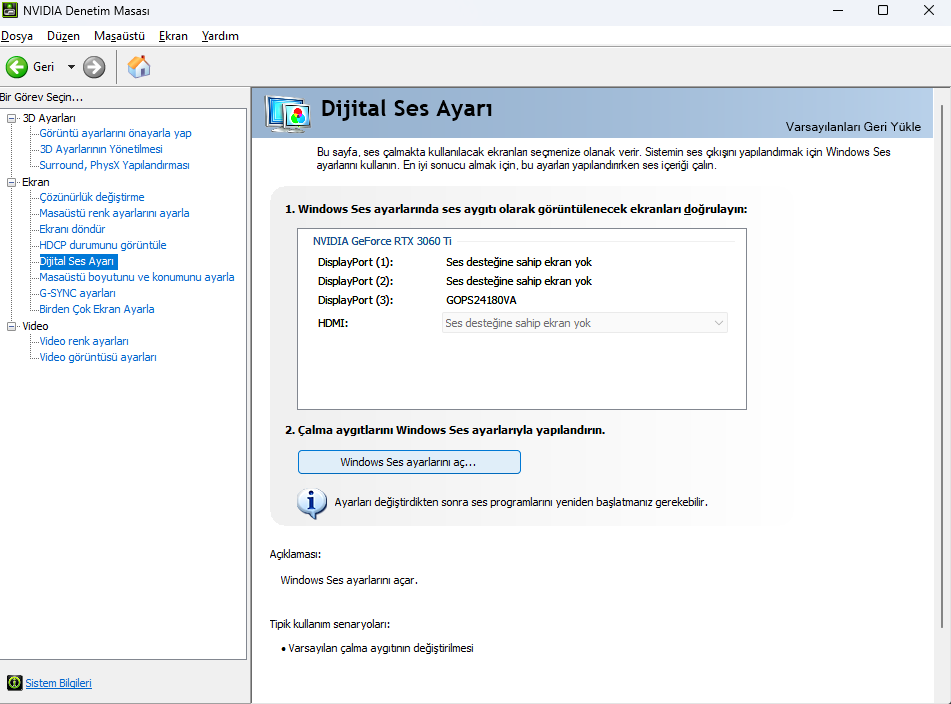Select HDCP durumunu görüntüle
This screenshot has height=704, width=951.
coord(102,245)
